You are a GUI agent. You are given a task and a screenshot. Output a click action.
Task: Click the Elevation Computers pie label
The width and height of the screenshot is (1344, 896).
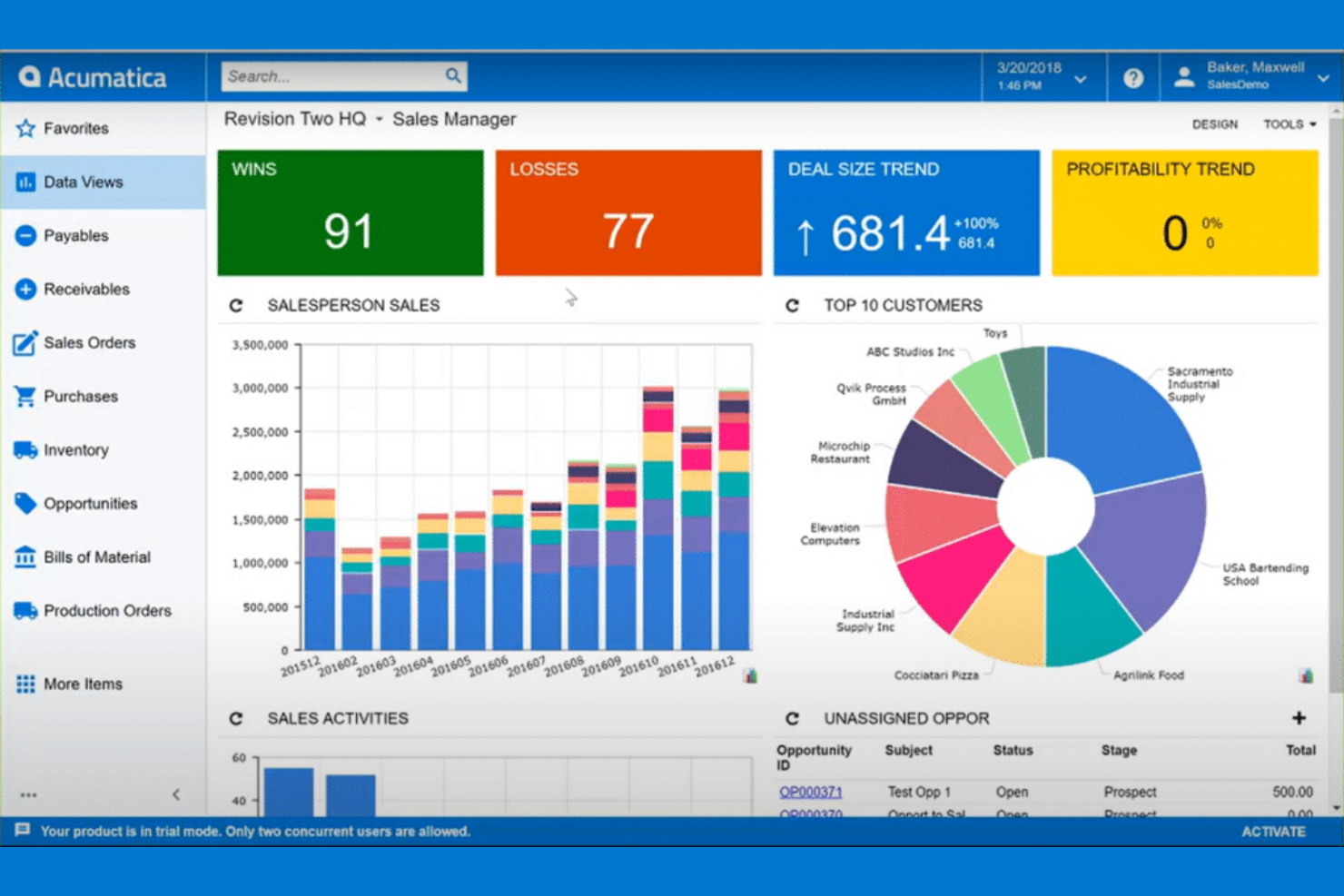click(829, 534)
